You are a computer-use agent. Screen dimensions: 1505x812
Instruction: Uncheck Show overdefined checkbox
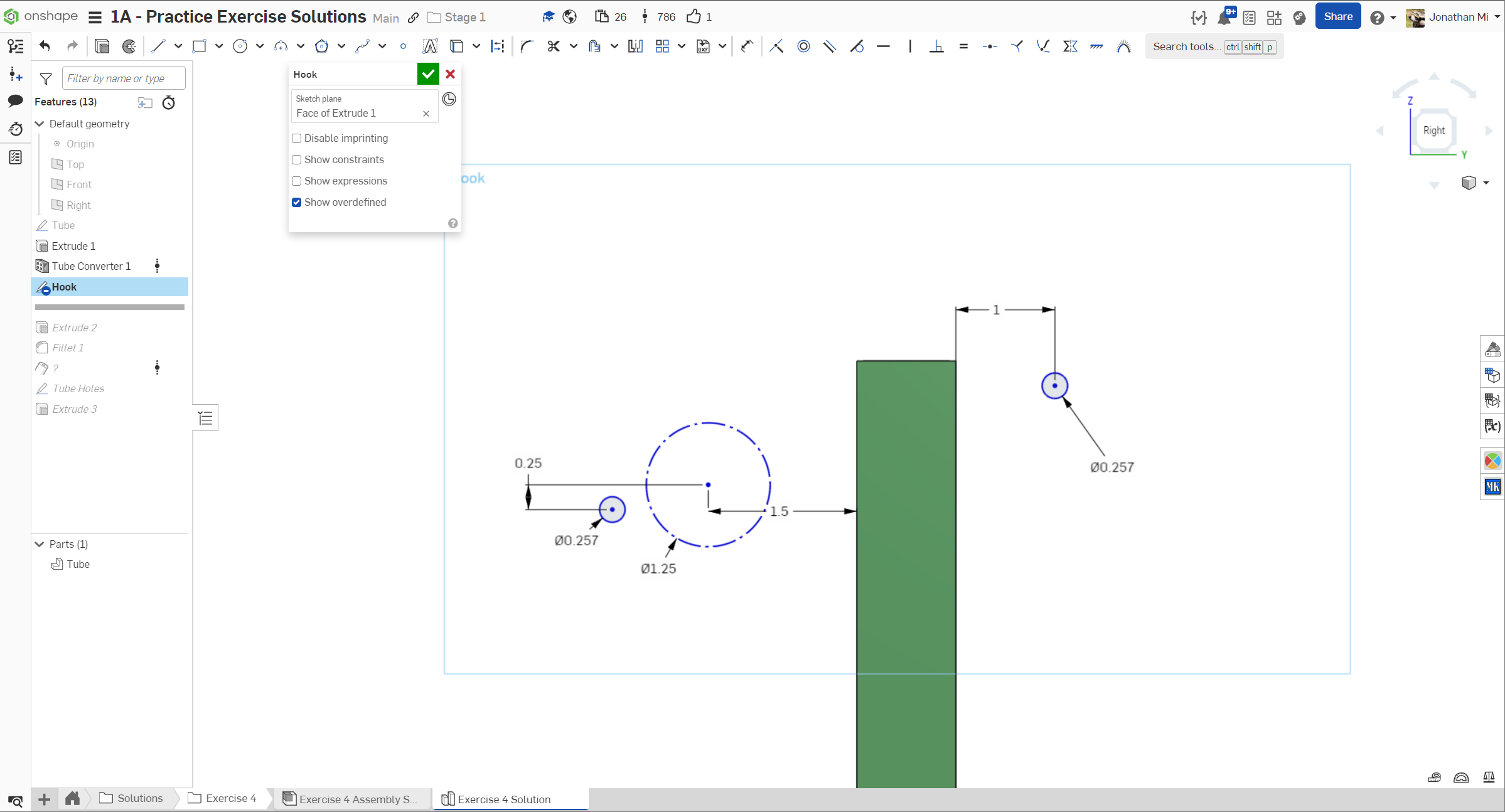297,202
